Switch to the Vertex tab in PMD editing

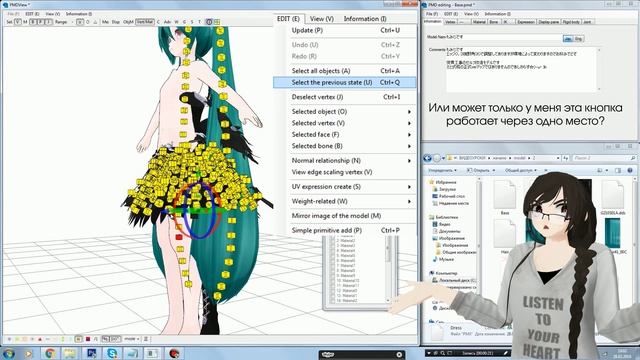click(451, 22)
